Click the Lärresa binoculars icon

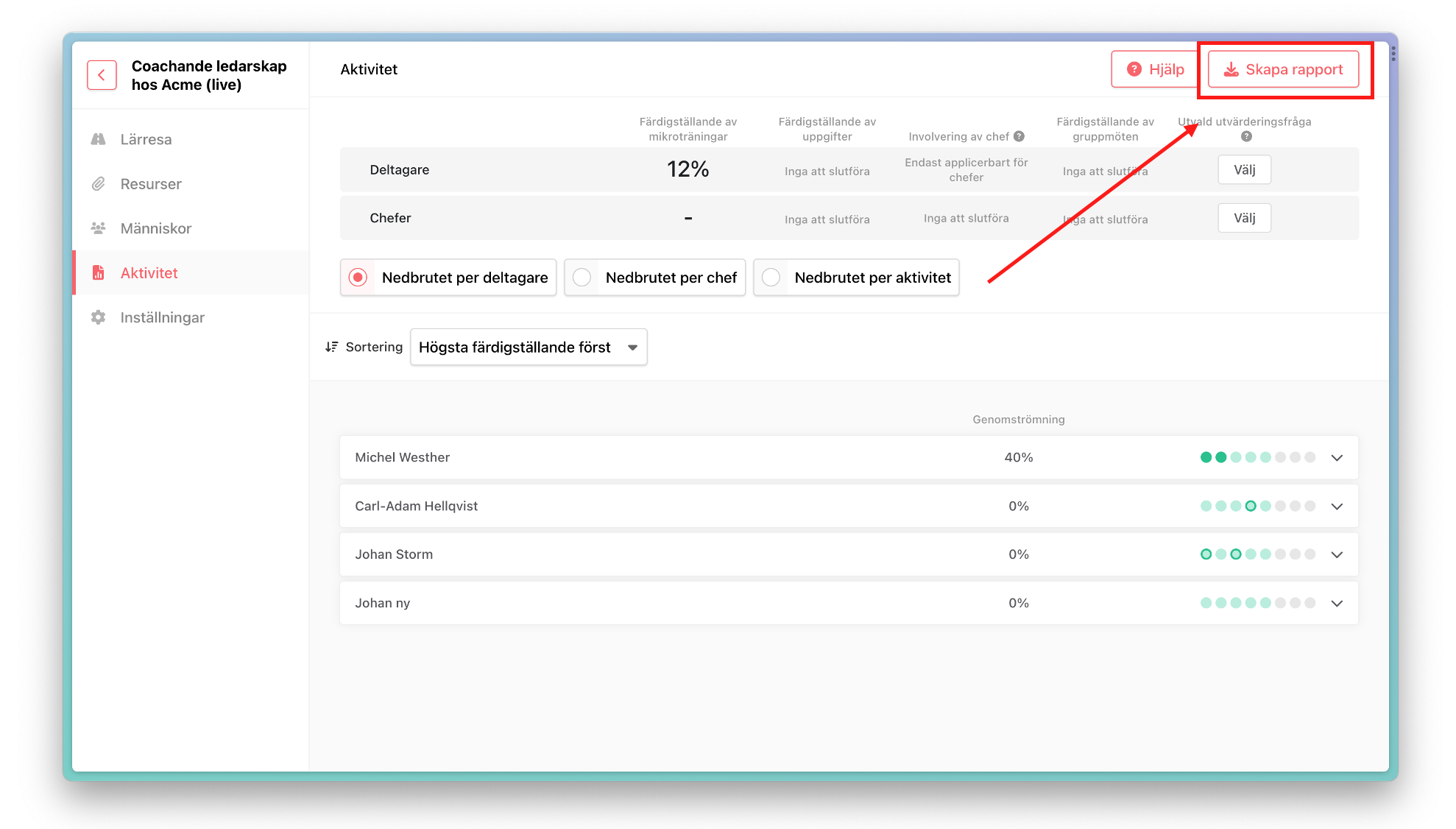tap(98, 139)
